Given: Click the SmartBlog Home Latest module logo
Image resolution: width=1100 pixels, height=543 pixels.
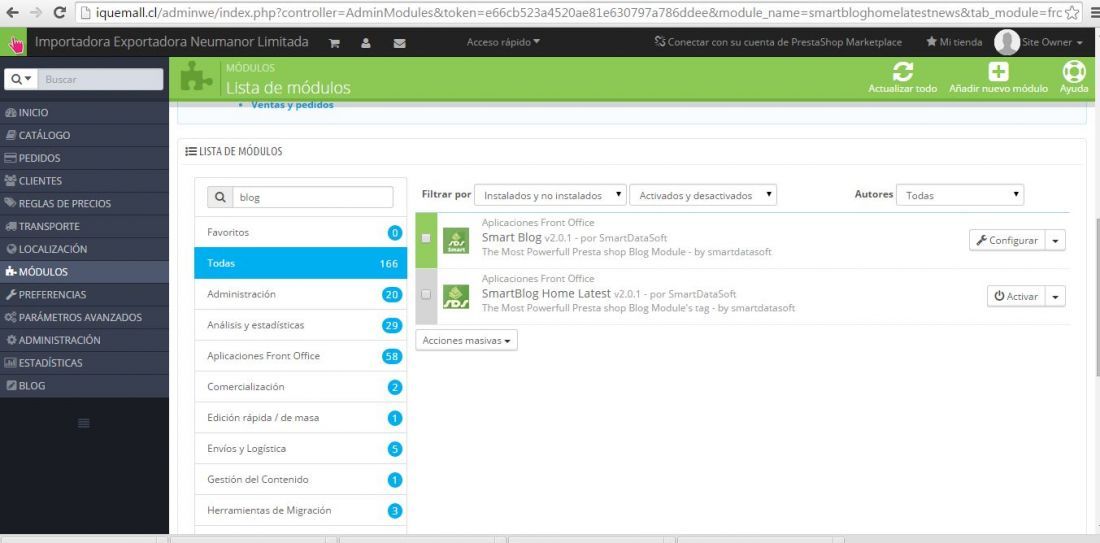Looking at the screenshot, I should (456, 296).
